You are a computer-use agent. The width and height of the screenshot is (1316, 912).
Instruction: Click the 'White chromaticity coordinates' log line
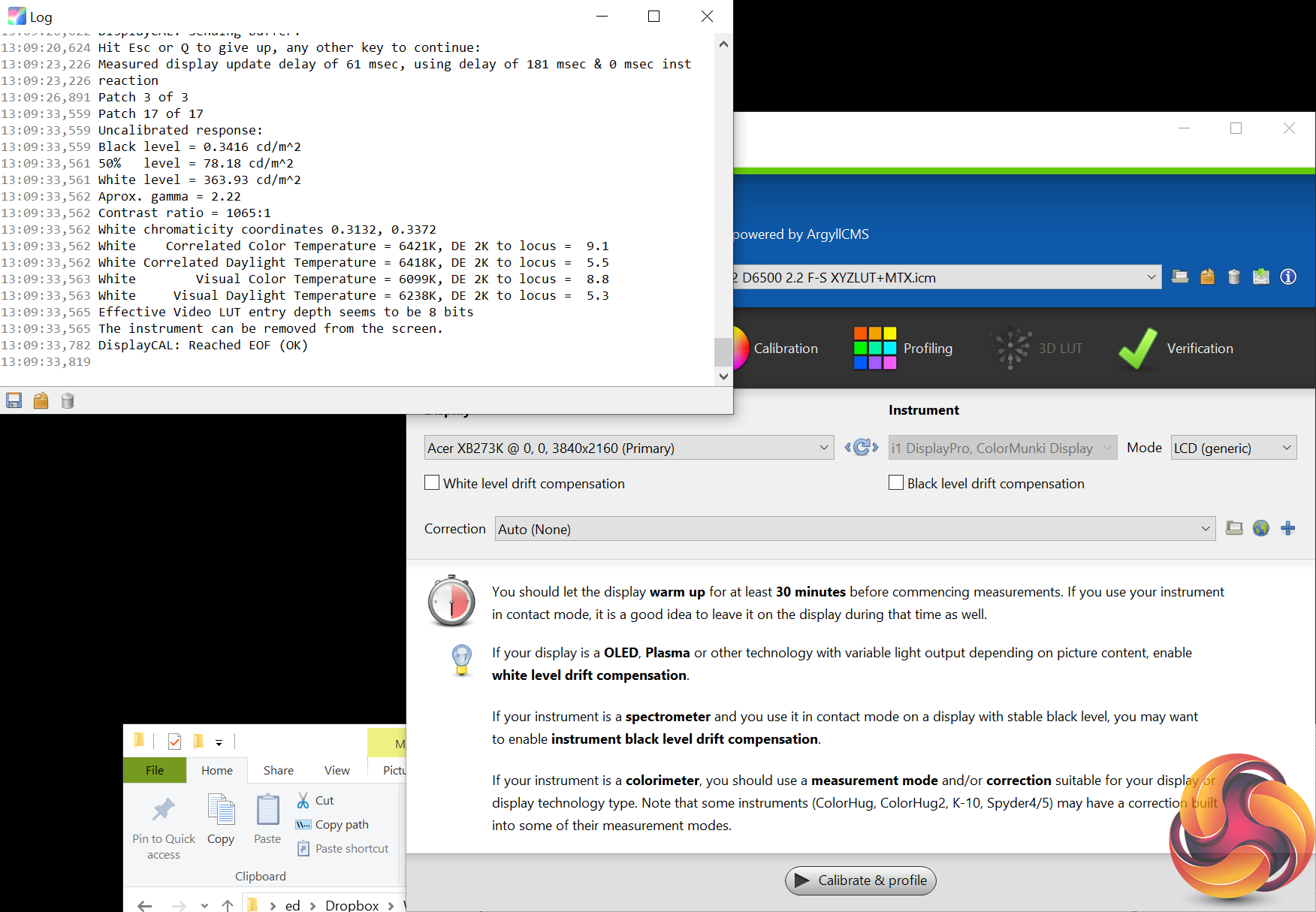[267, 230]
